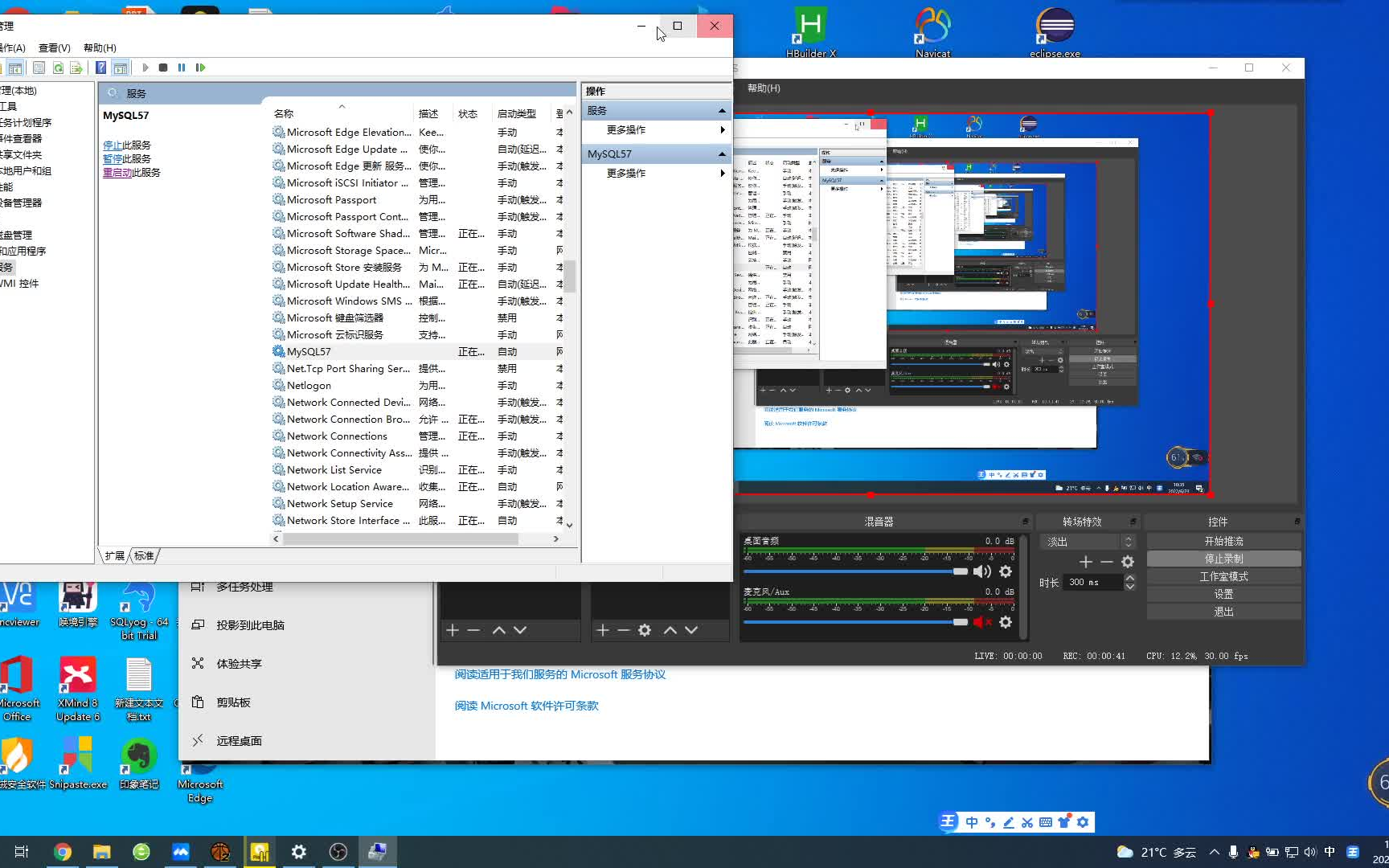1389x868 pixels.
Task: Click the Start Service play icon in toolbar
Action: [145, 68]
